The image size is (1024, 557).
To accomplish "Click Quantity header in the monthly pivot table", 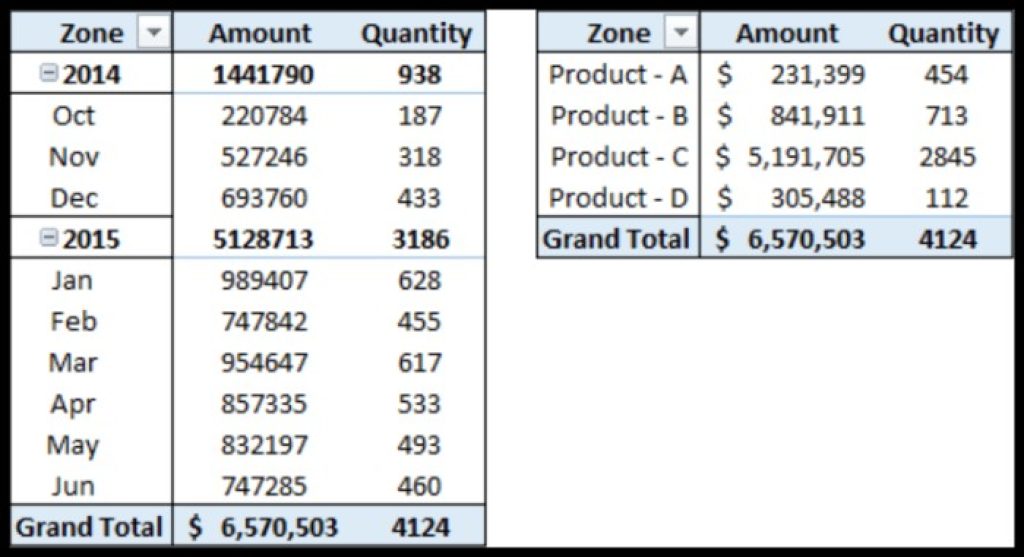I will click(x=416, y=33).
